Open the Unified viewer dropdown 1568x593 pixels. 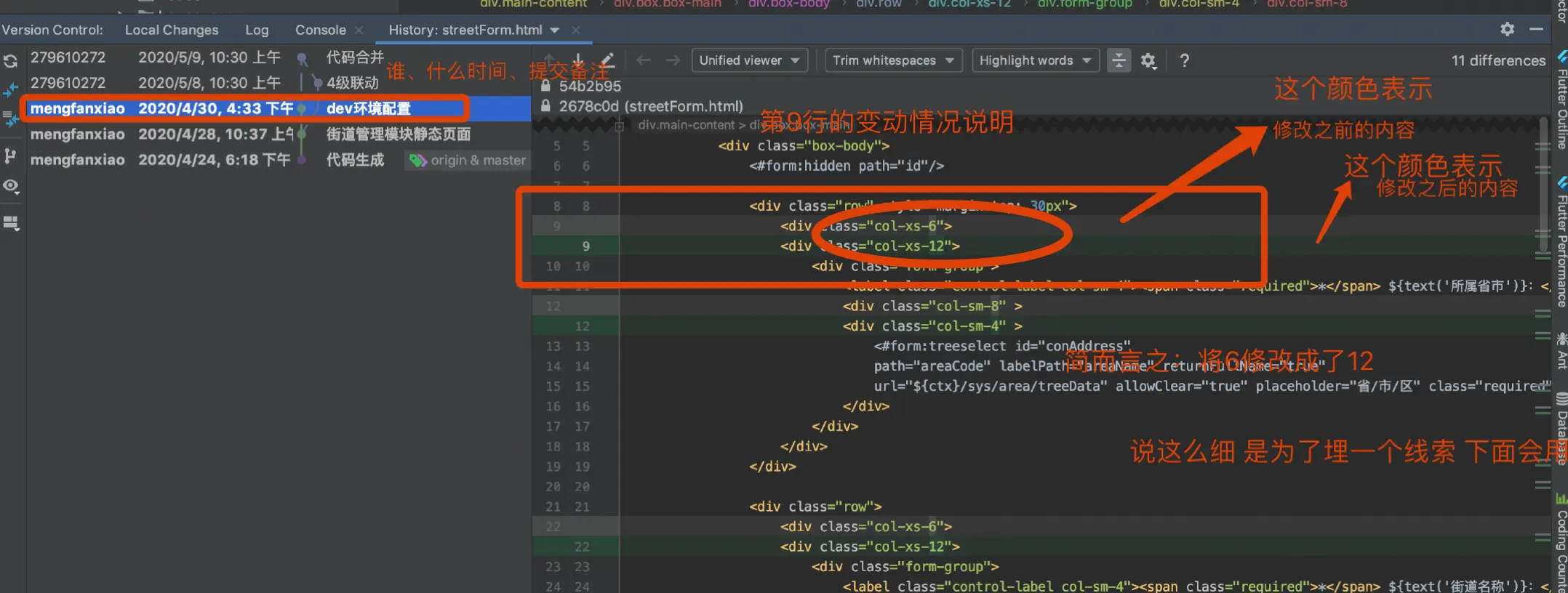[750, 60]
